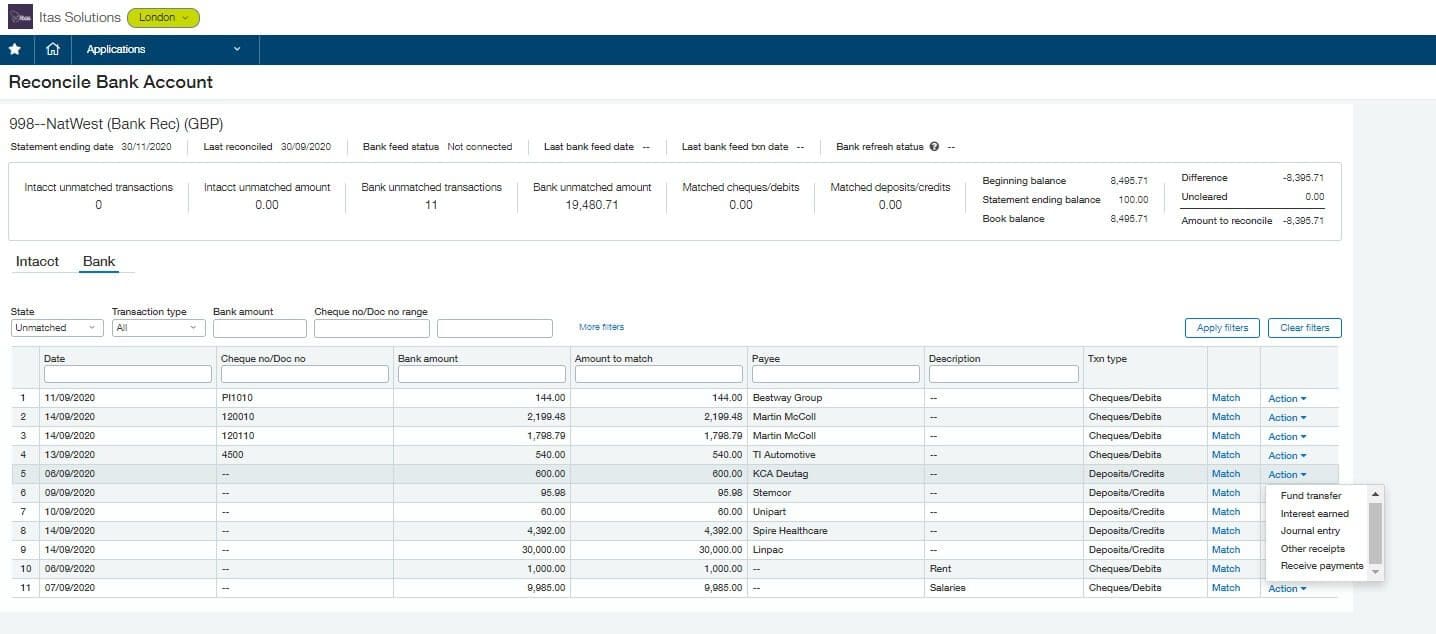Image resolution: width=1436 pixels, height=634 pixels.
Task: Click the 4500 cheque number cell
Action: (232, 455)
